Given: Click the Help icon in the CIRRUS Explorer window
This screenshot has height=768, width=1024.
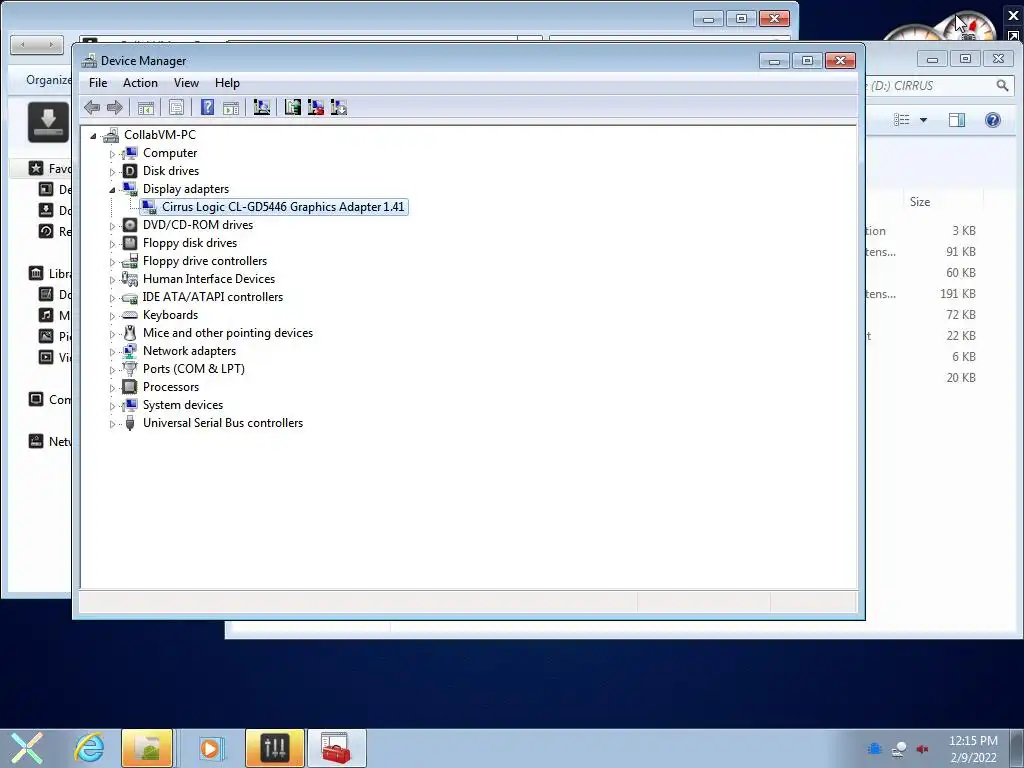Looking at the screenshot, I should (993, 120).
